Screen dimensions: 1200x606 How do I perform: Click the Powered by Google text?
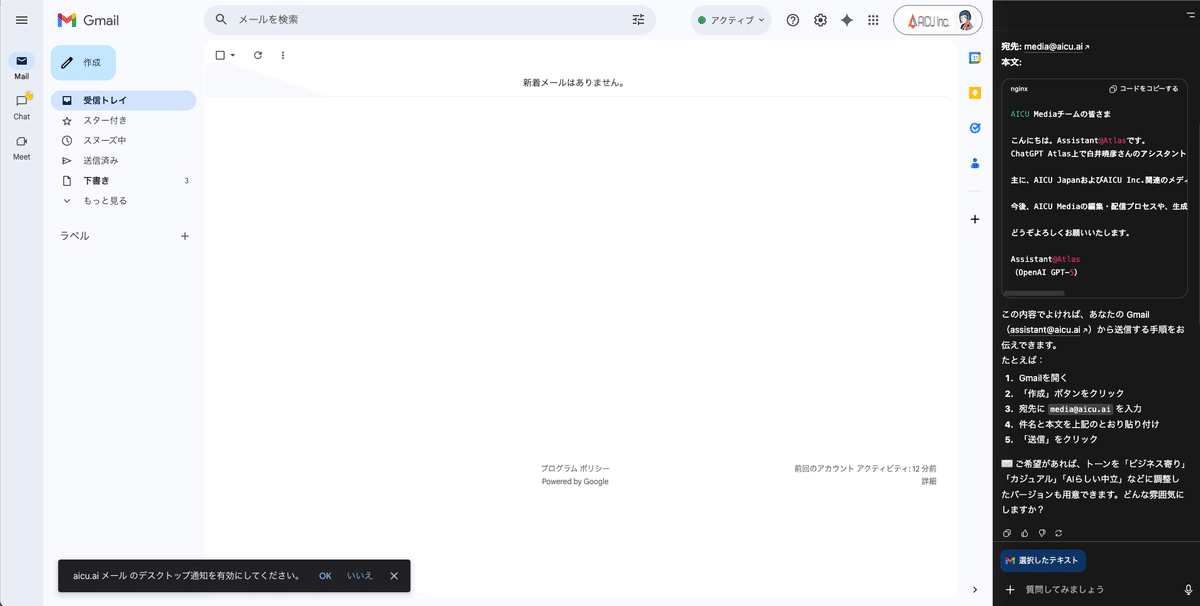point(575,481)
